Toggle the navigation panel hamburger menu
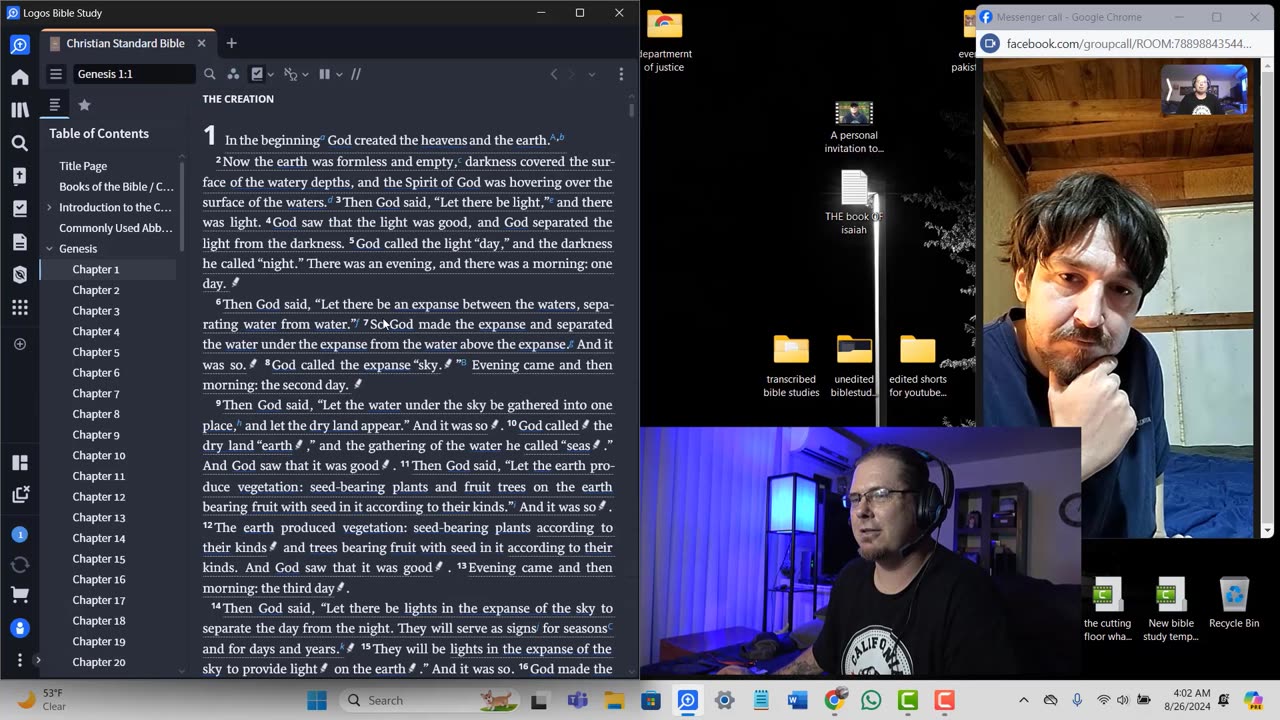 (x=56, y=74)
